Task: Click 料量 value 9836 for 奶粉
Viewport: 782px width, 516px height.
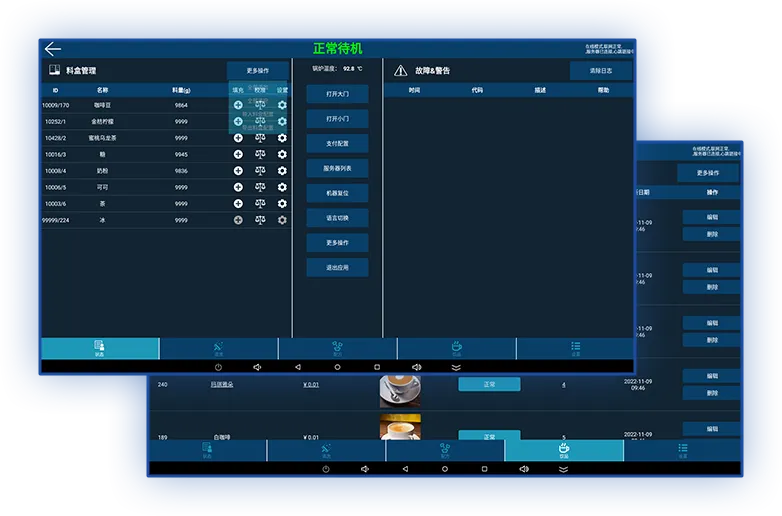Action: (x=181, y=171)
